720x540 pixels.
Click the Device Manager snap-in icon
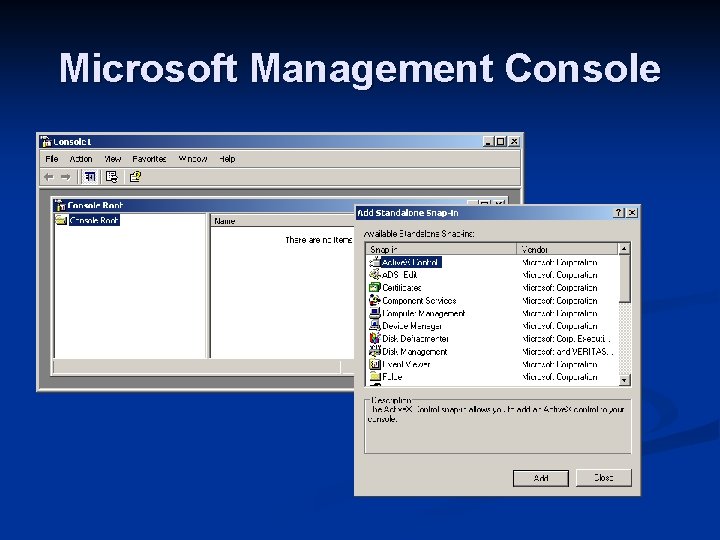[375, 326]
